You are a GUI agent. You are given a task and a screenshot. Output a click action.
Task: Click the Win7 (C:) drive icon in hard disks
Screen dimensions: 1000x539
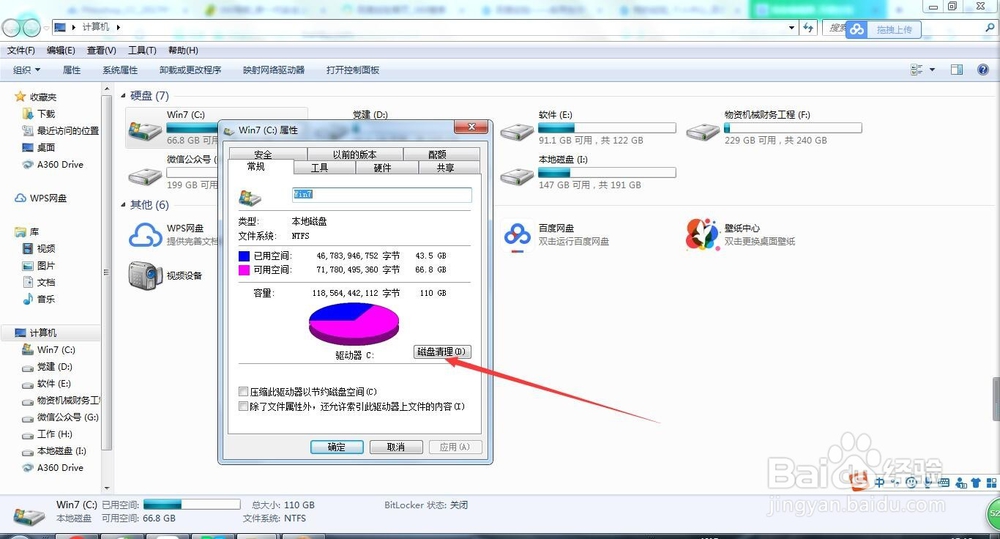point(145,131)
